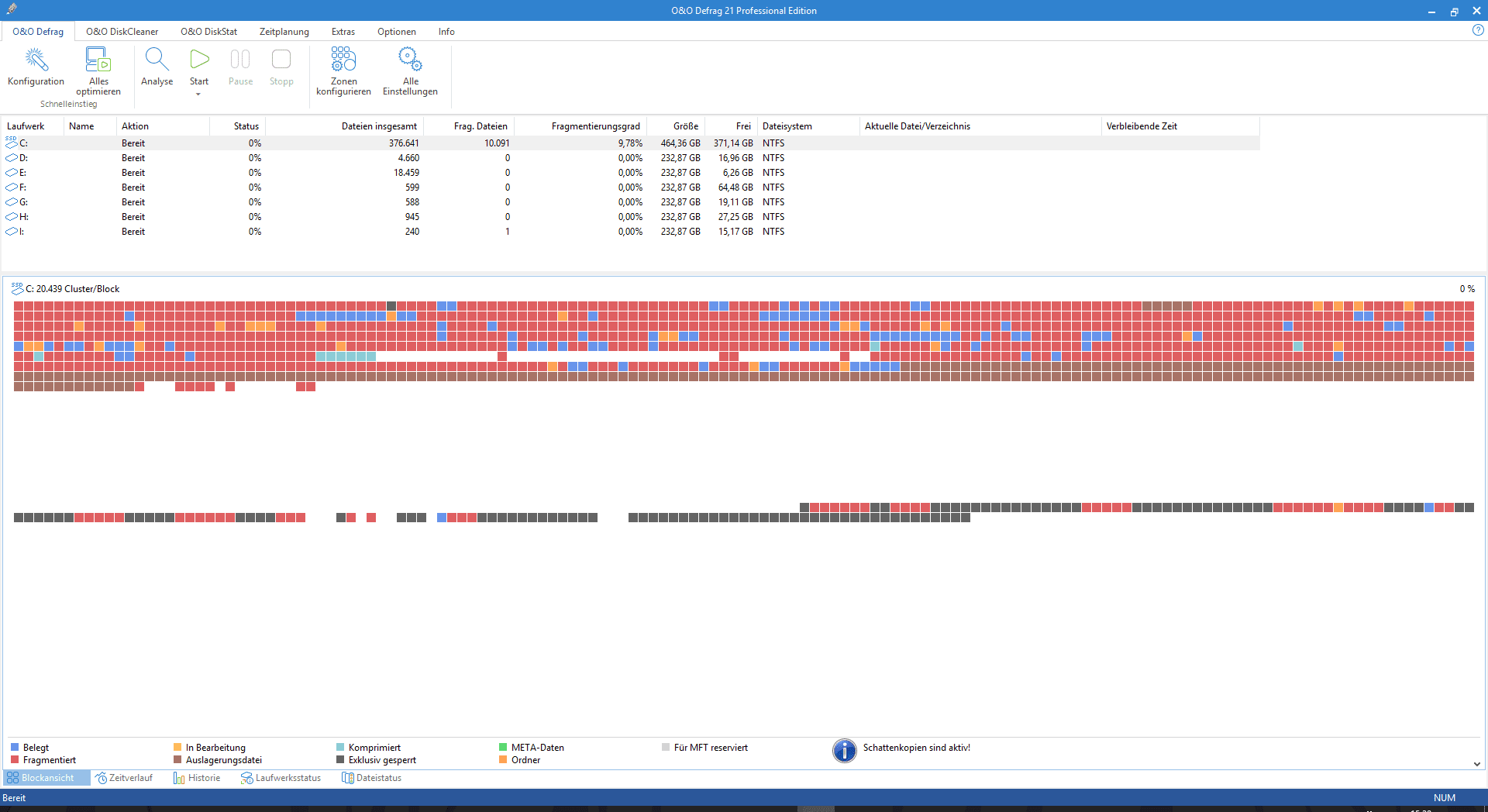Screen dimensions: 1488x812
Task: Click the Fragmentiert red legend swatch
Action: [x=15, y=760]
